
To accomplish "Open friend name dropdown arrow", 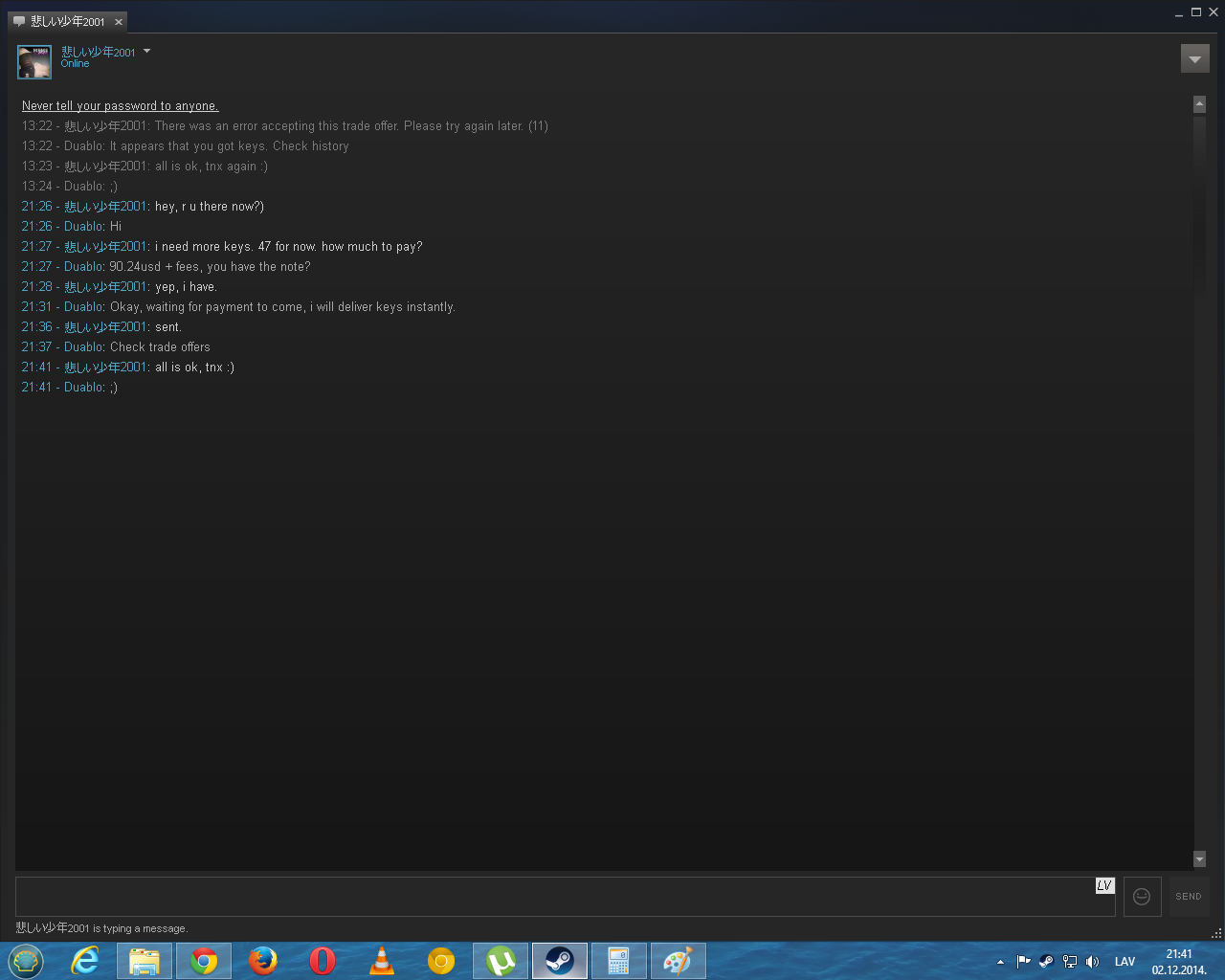I will 146,52.
